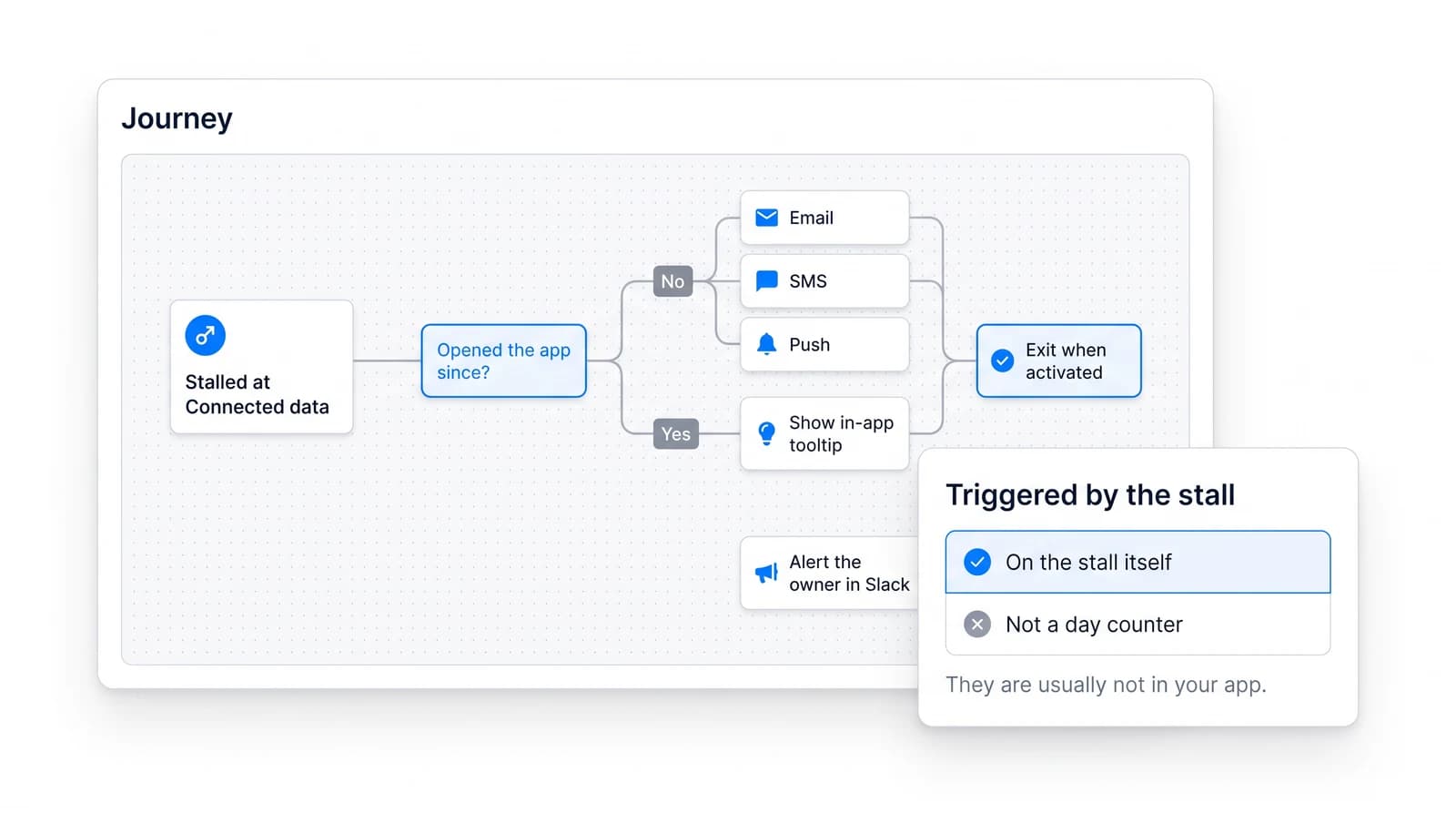Click the No branch label
This screenshot has width=1456, height=813.
tap(673, 281)
